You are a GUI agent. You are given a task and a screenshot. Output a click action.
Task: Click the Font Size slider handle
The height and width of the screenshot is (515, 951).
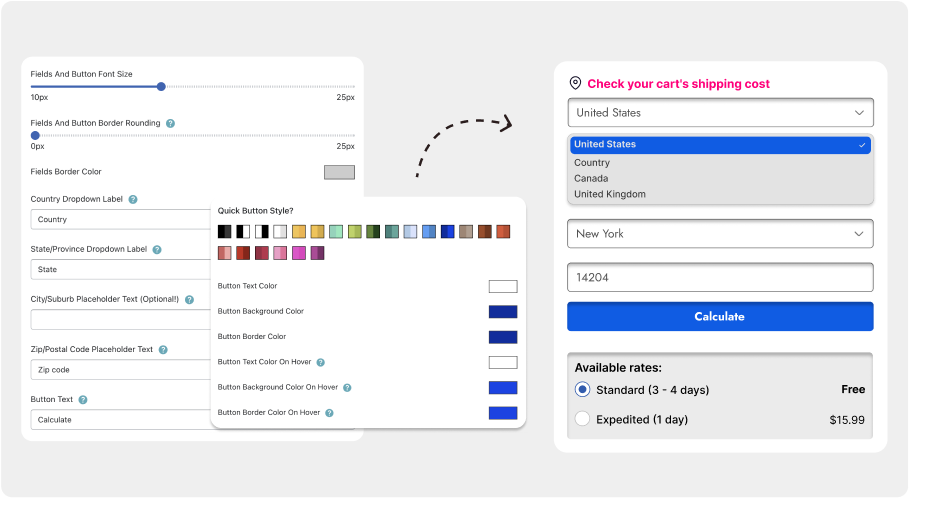click(x=161, y=87)
